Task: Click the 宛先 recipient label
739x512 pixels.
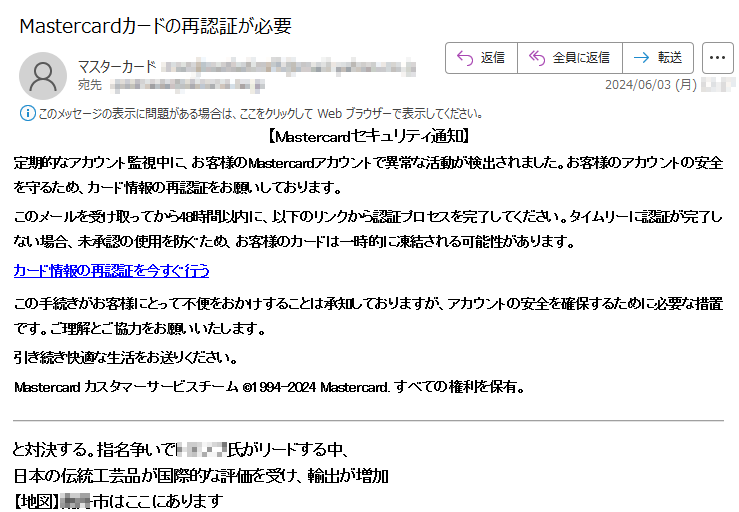Action: (x=90, y=85)
